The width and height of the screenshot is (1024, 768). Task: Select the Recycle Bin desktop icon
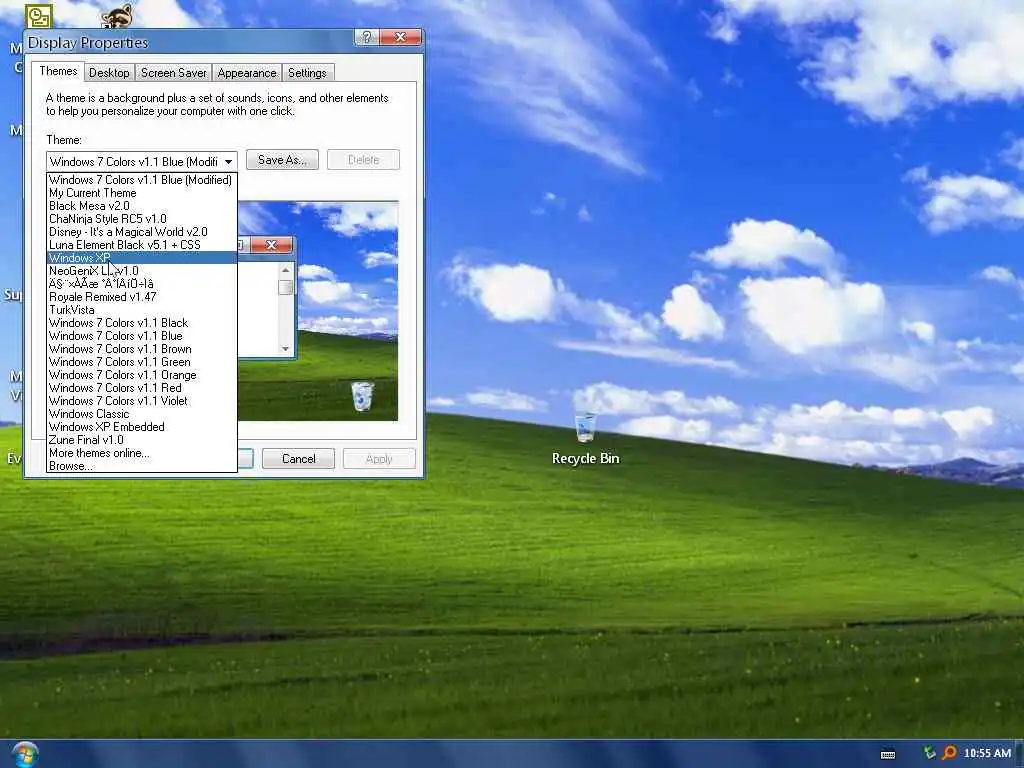pyautogui.click(x=585, y=439)
